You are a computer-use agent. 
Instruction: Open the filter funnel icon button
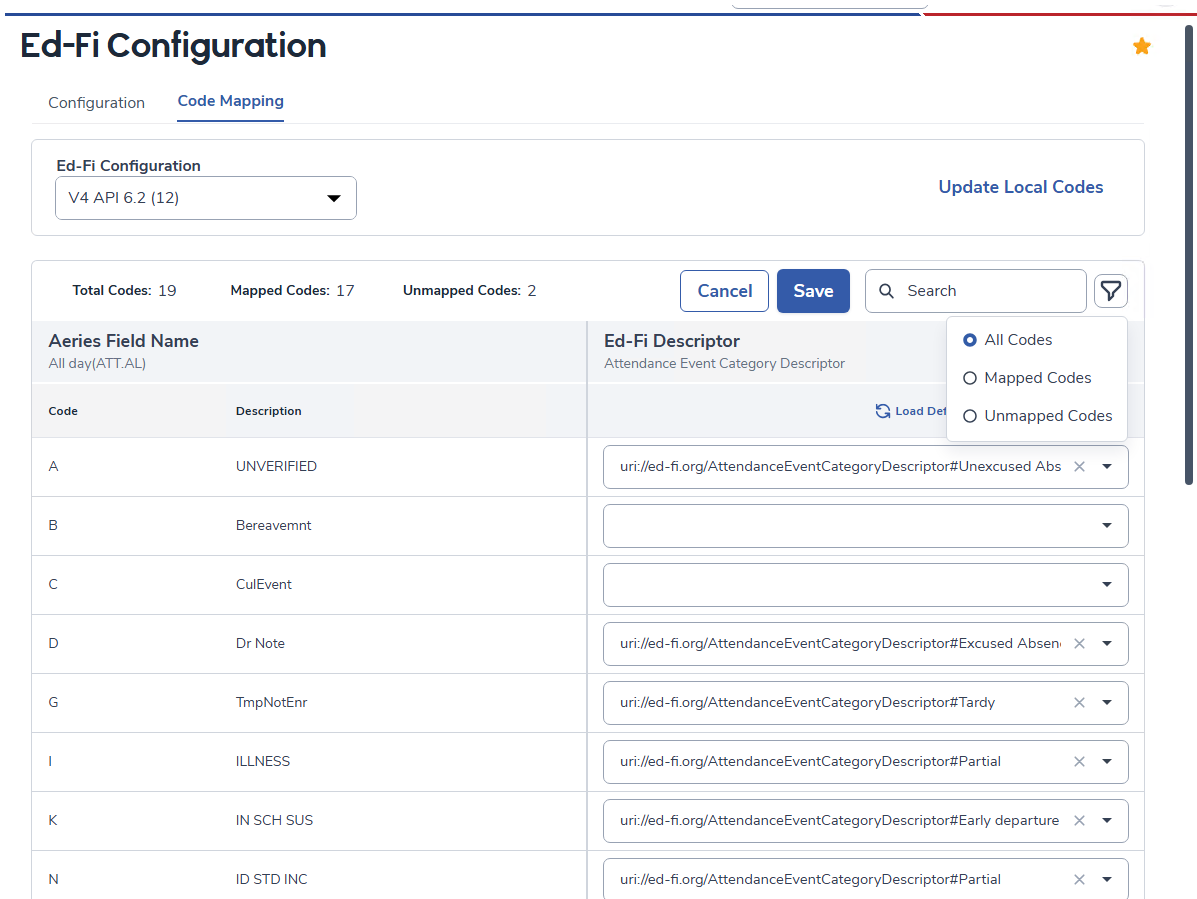1111,291
